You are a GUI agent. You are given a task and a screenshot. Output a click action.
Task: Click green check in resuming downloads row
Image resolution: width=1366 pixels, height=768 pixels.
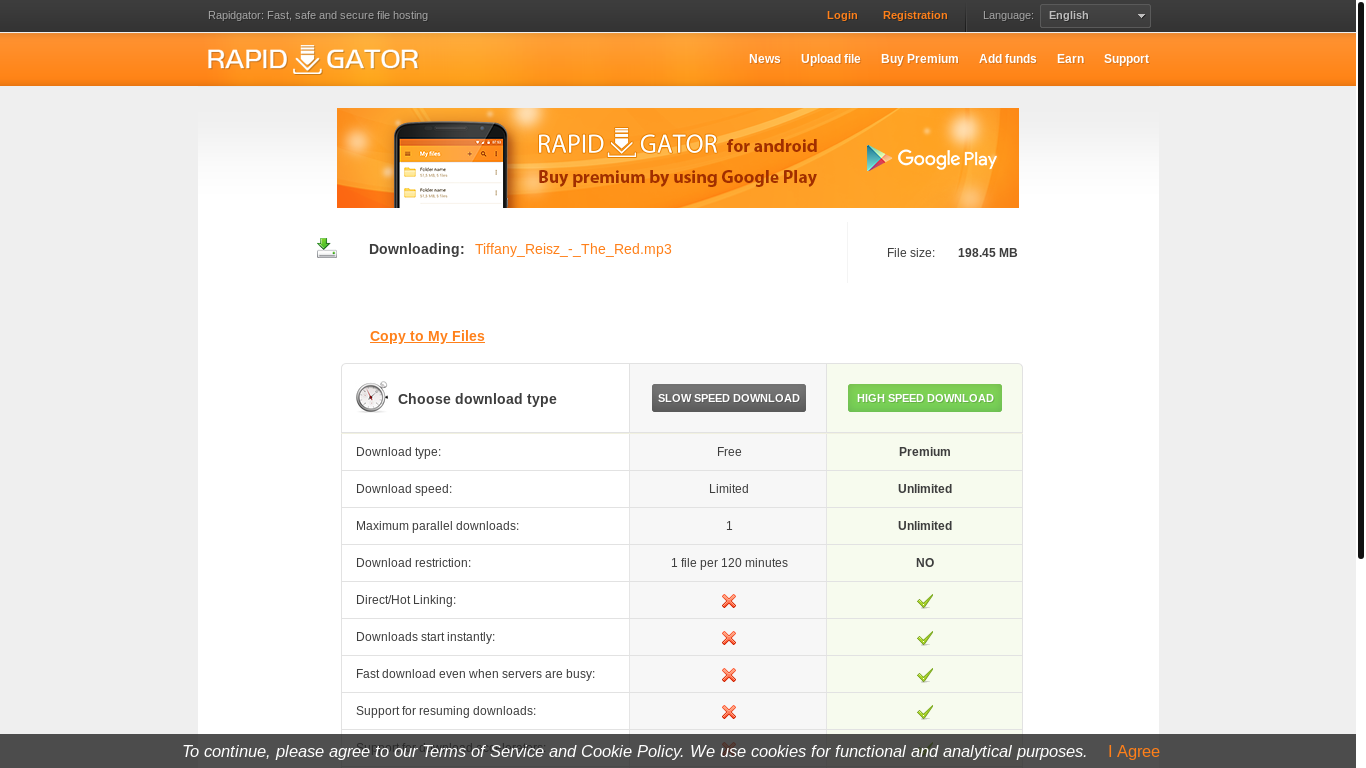(x=925, y=712)
